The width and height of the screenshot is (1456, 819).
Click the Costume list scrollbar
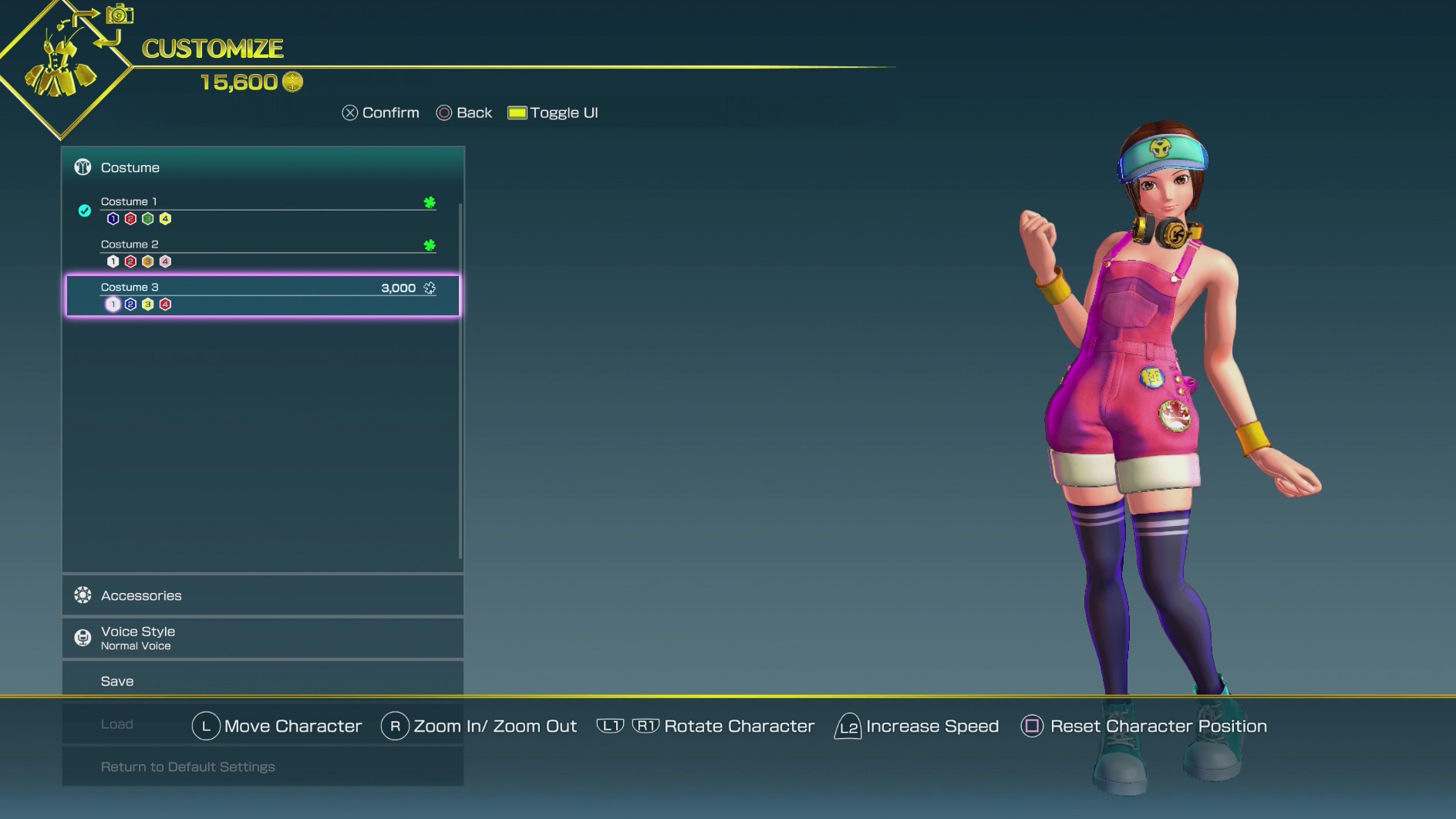pyautogui.click(x=460, y=381)
